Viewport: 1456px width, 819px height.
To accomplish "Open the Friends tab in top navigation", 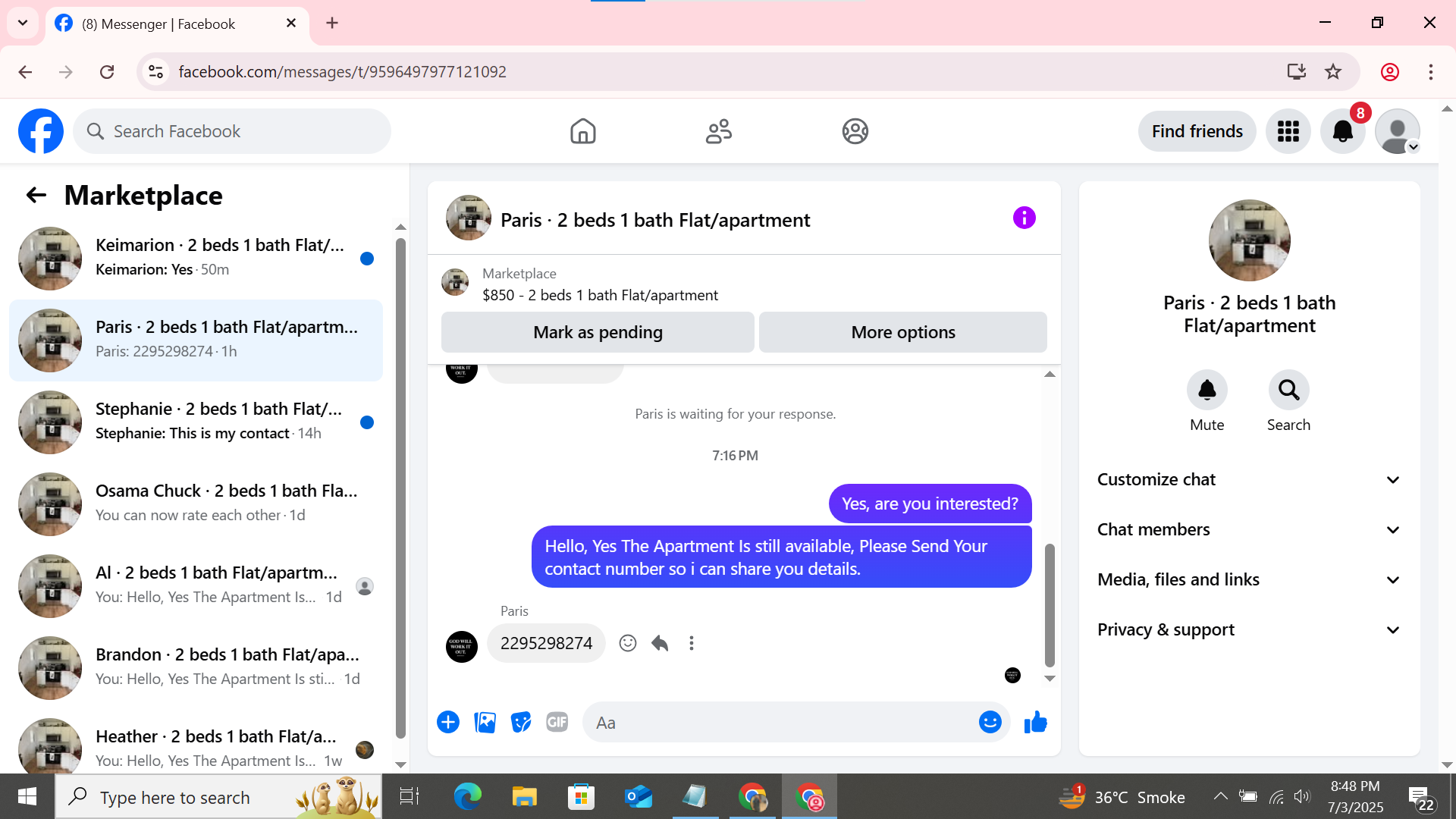I will click(718, 132).
